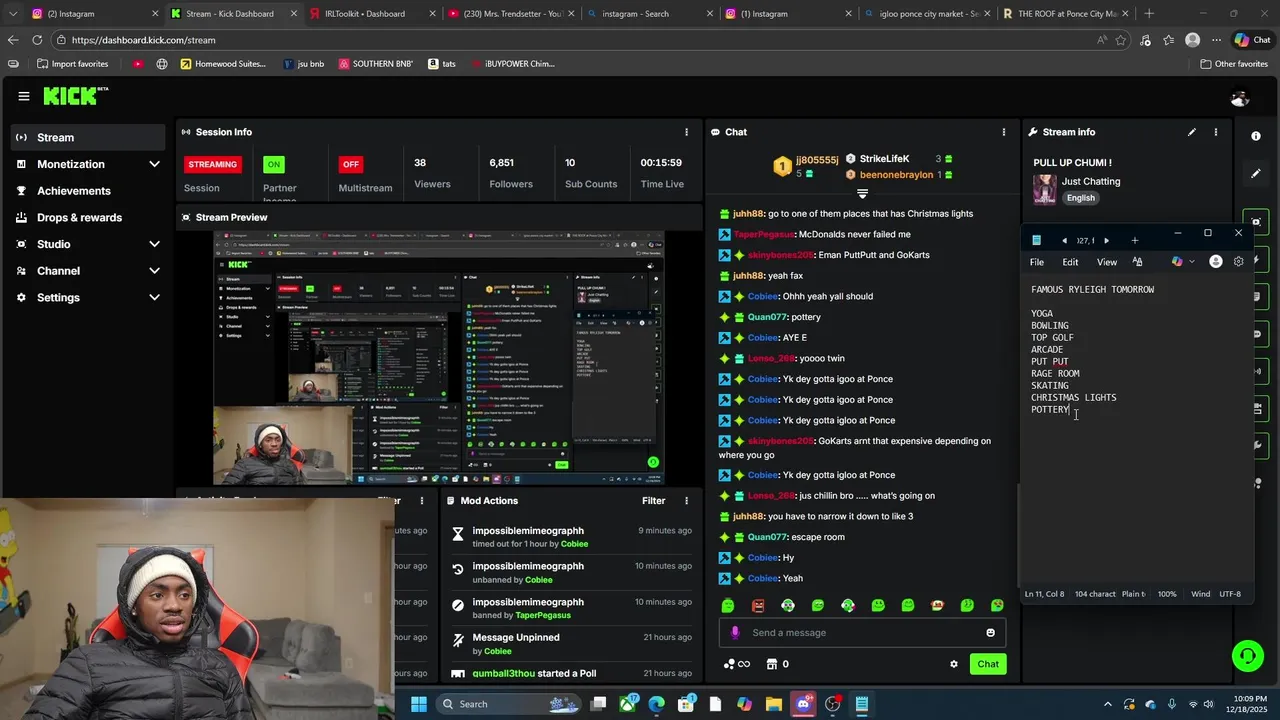Open Mod Actions three-dot menu
The image size is (1280, 720).
[686, 501]
